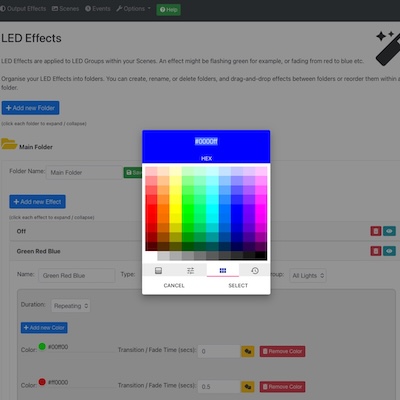
Task: Click yellow icon button beside #ff0000 fade time
Action: pyautogui.click(x=248, y=387)
